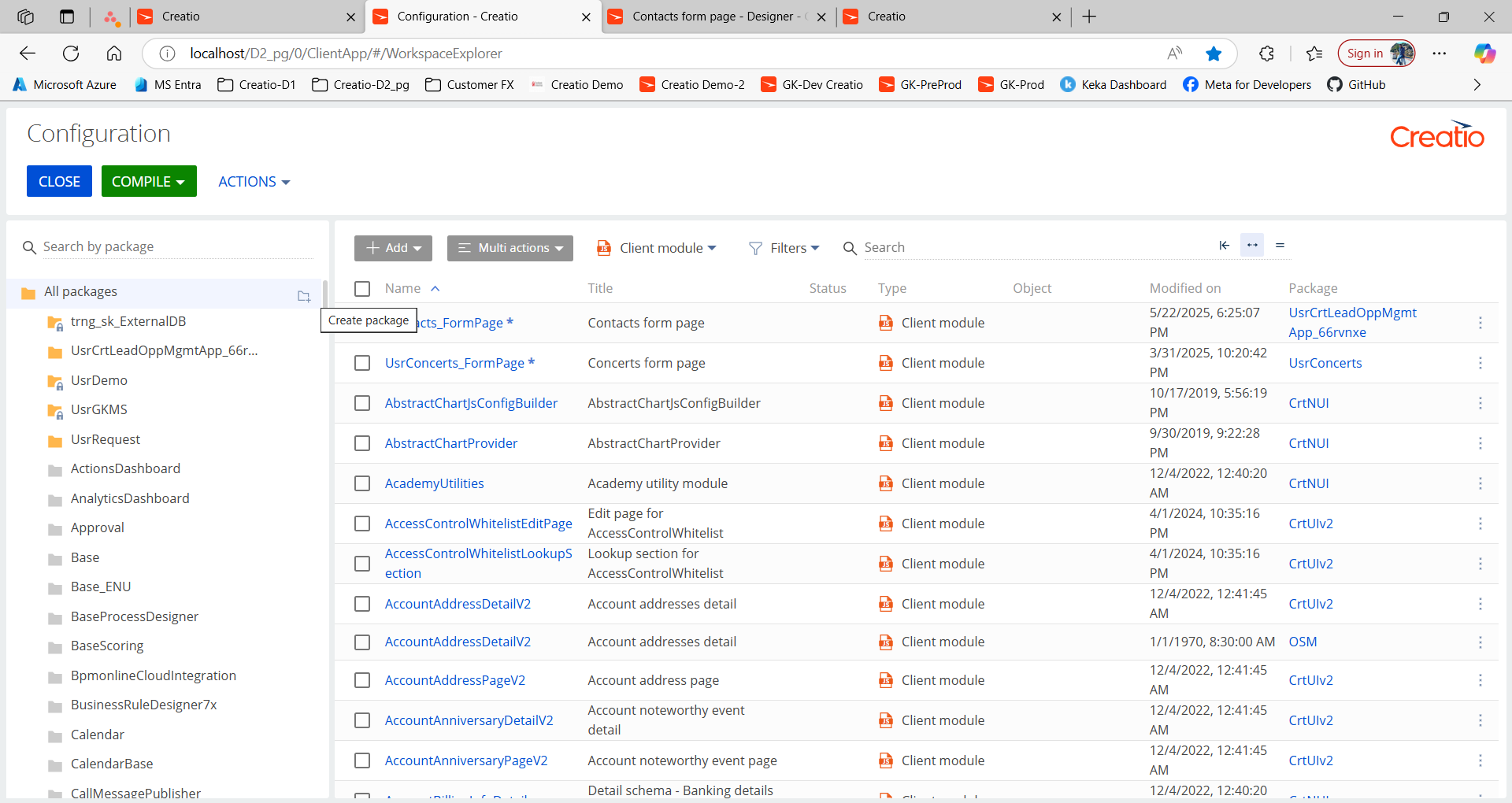The height and width of the screenshot is (803, 1512).
Task: Open the AbstractChartJsConfigBuilder schema link
Action: click(471, 403)
